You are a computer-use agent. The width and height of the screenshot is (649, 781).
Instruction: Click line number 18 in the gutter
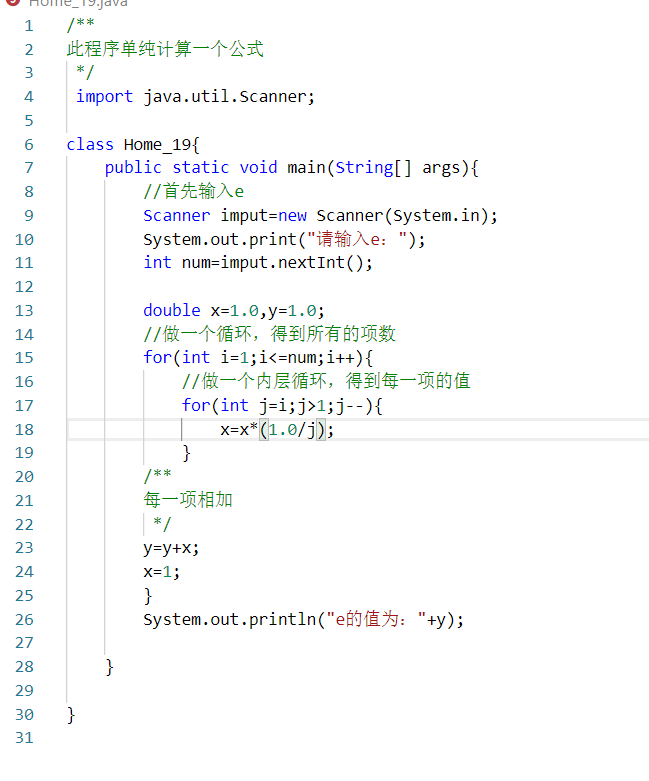click(24, 429)
